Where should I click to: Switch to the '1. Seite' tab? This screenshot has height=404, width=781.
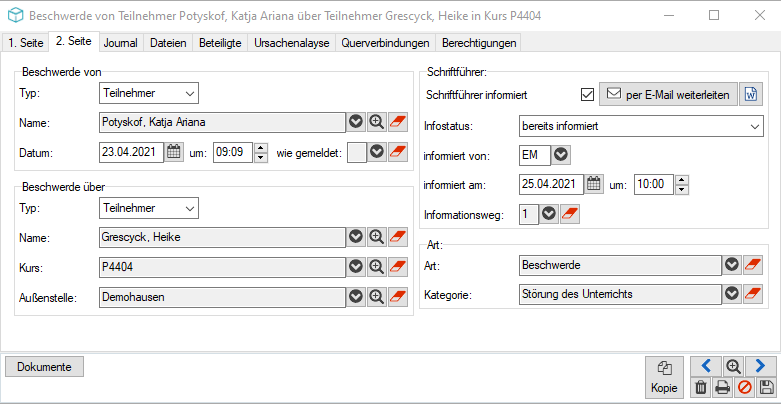tap(26, 43)
